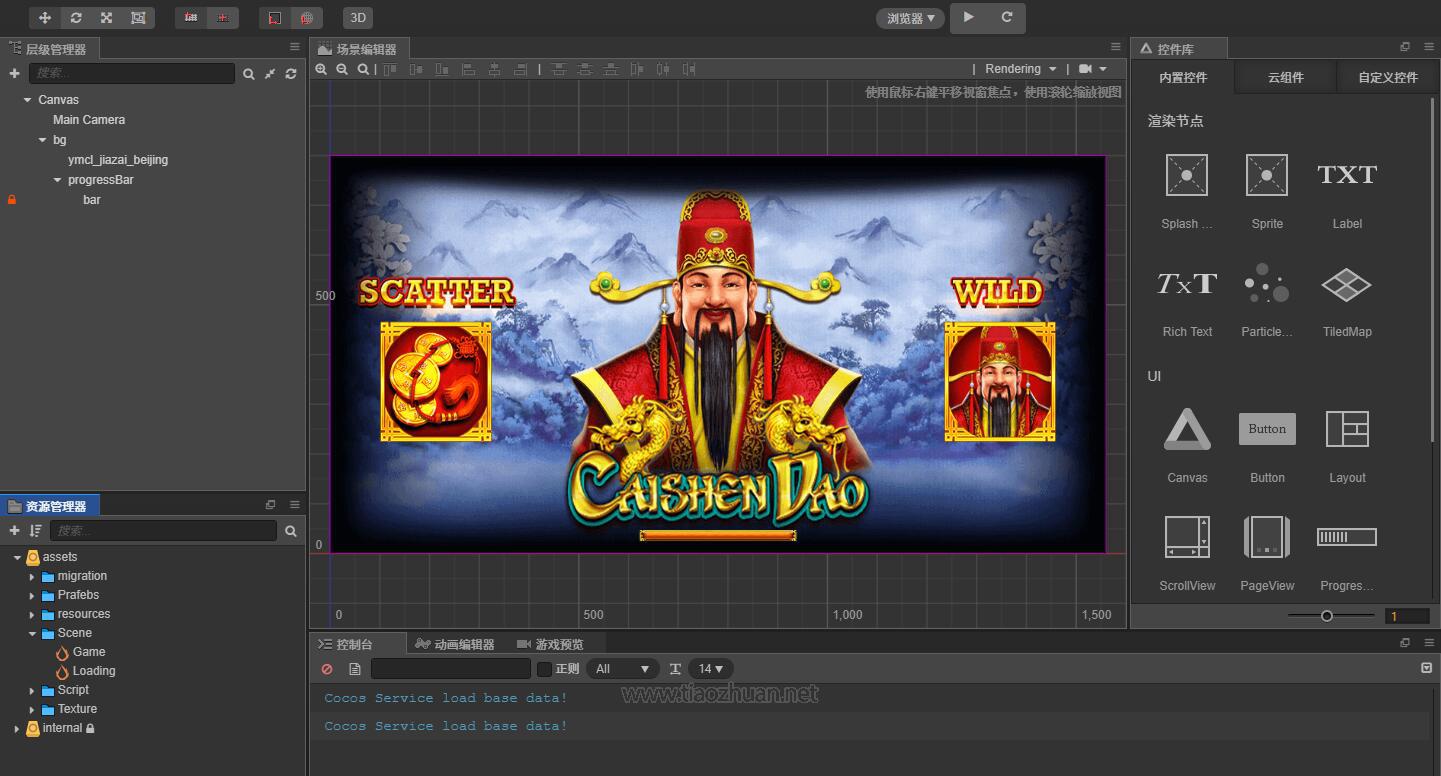Open the console log level All dropdown

tap(623, 669)
